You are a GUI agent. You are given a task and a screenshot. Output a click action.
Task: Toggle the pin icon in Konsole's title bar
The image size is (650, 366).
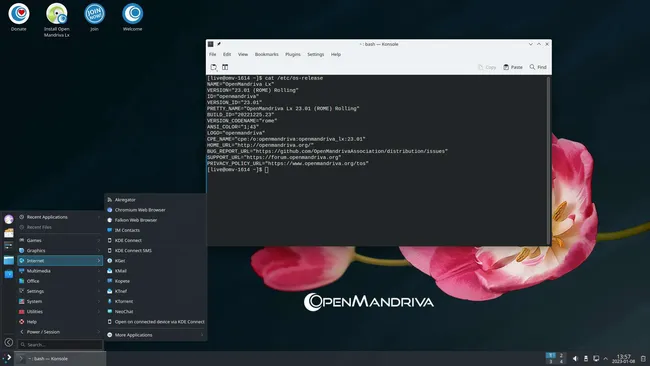pos(219,44)
